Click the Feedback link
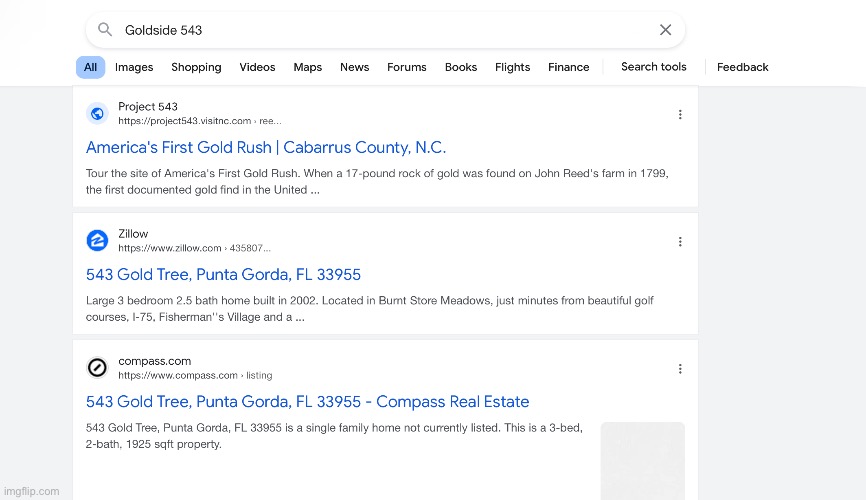The height and width of the screenshot is (500, 866). point(742,67)
